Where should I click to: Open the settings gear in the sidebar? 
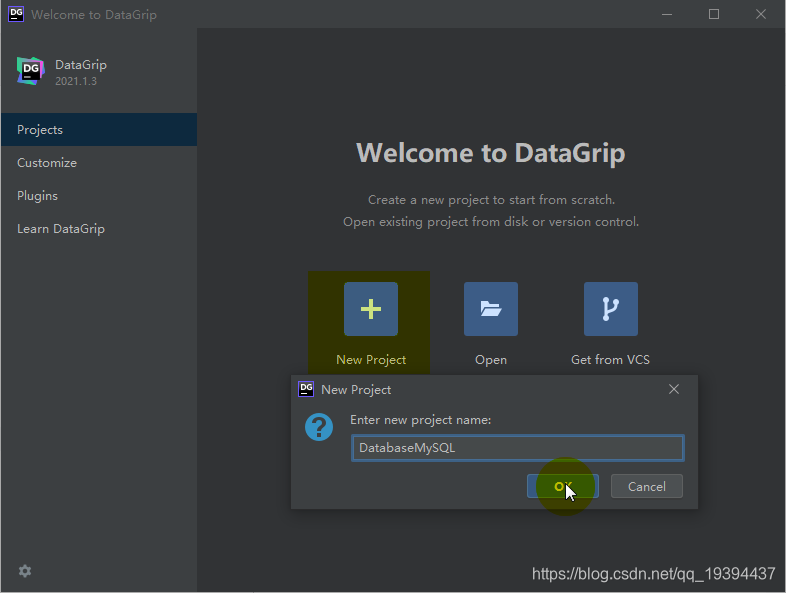(25, 571)
